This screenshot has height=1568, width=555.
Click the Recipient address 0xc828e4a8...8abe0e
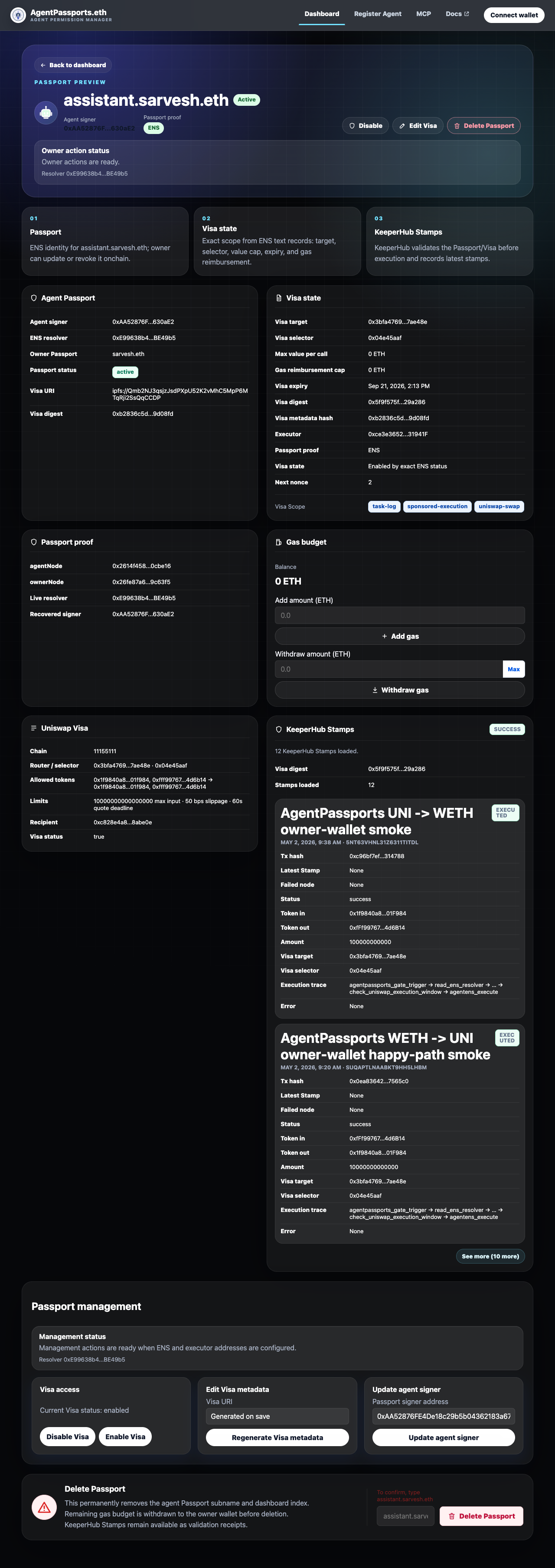(x=123, y=822)
